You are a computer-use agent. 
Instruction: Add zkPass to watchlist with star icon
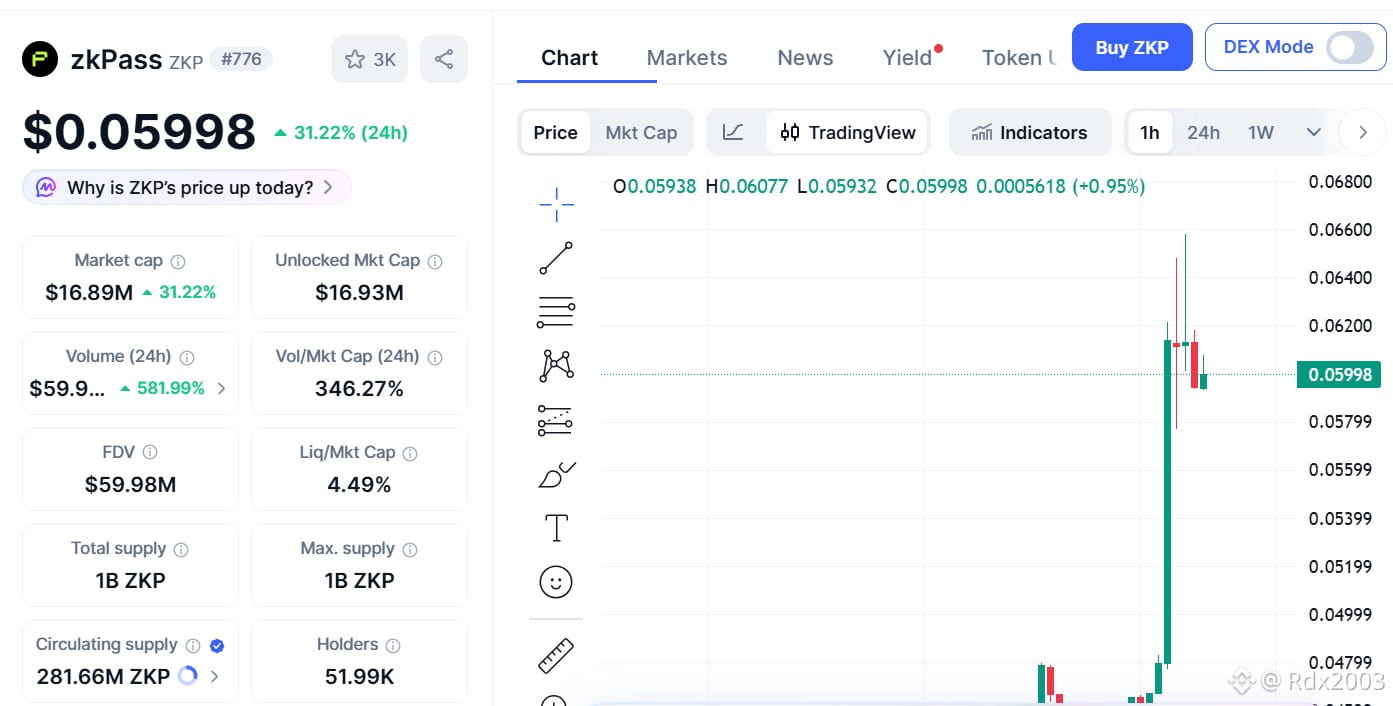pos(369,60)
